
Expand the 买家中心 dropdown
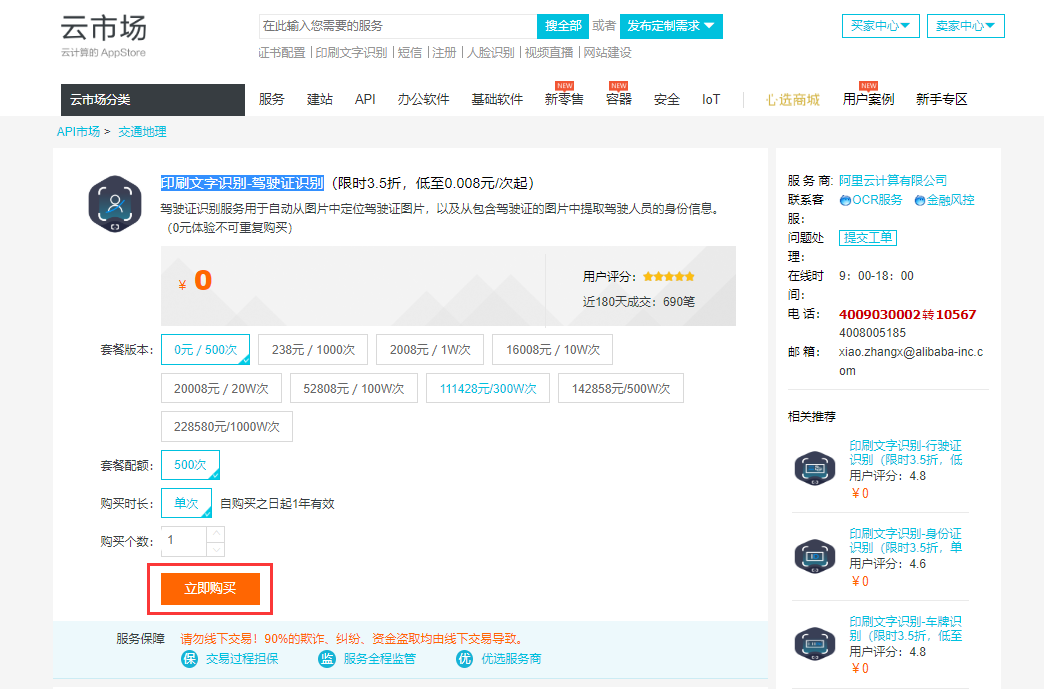(x=880, y=26)
